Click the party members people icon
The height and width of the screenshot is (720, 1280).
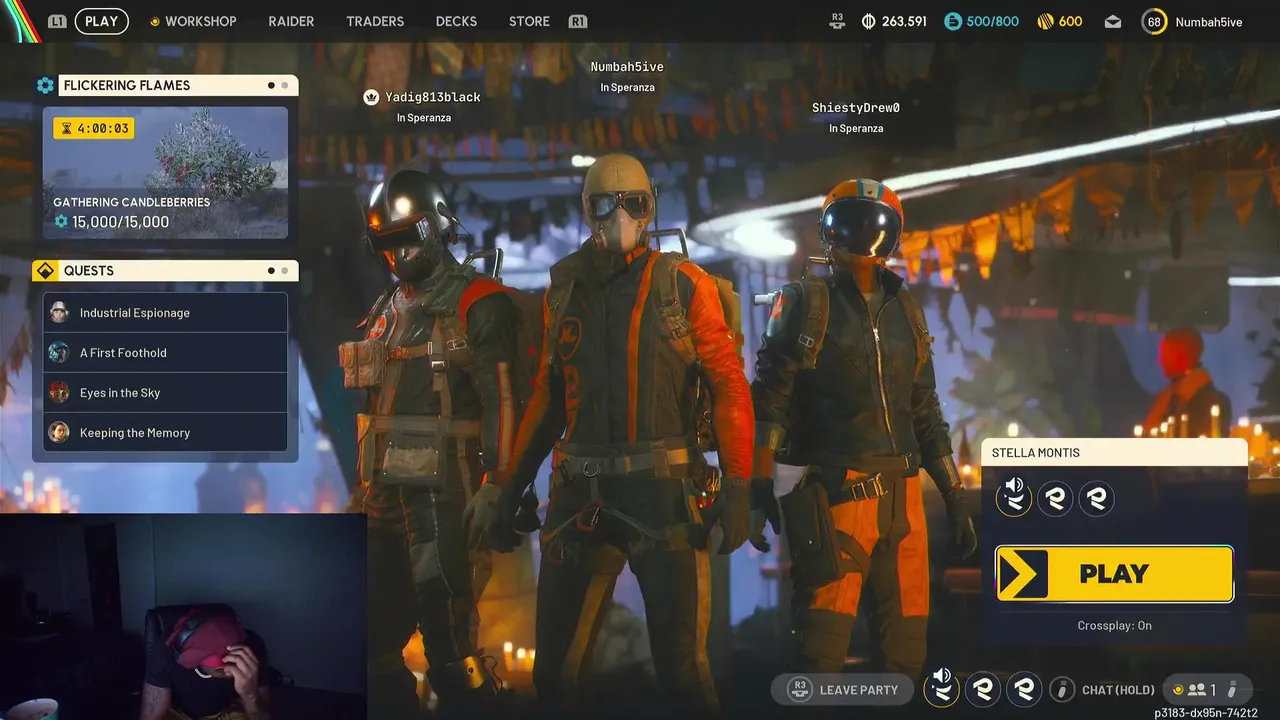tap(1196, 689)
